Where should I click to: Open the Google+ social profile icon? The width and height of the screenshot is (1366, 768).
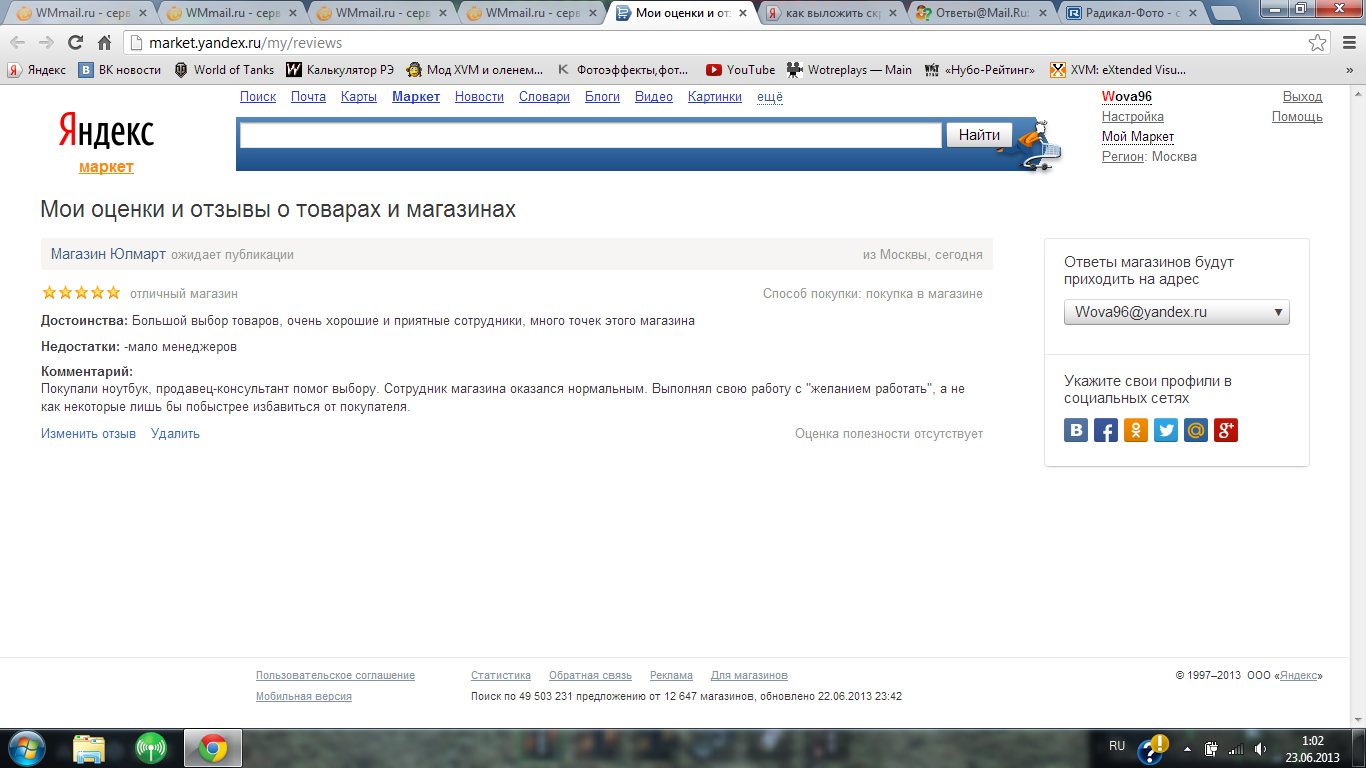[x=1226, y=430]
